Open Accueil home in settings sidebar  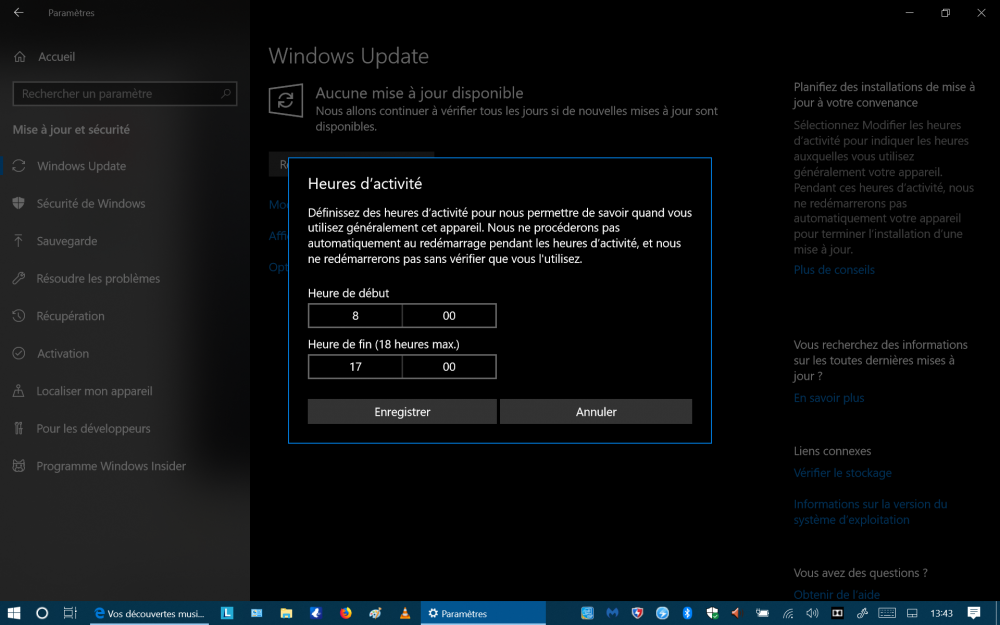click(56, 57)
